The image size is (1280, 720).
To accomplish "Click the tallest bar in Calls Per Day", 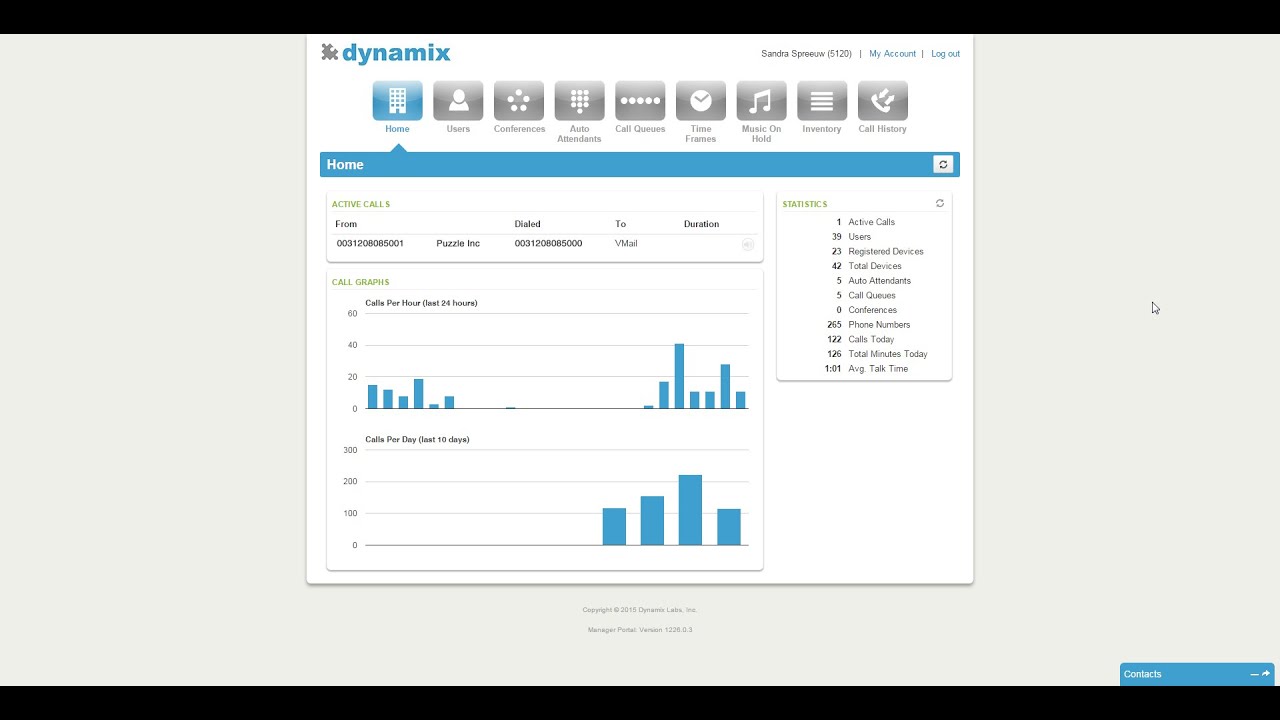I will (x=690, y=510).
